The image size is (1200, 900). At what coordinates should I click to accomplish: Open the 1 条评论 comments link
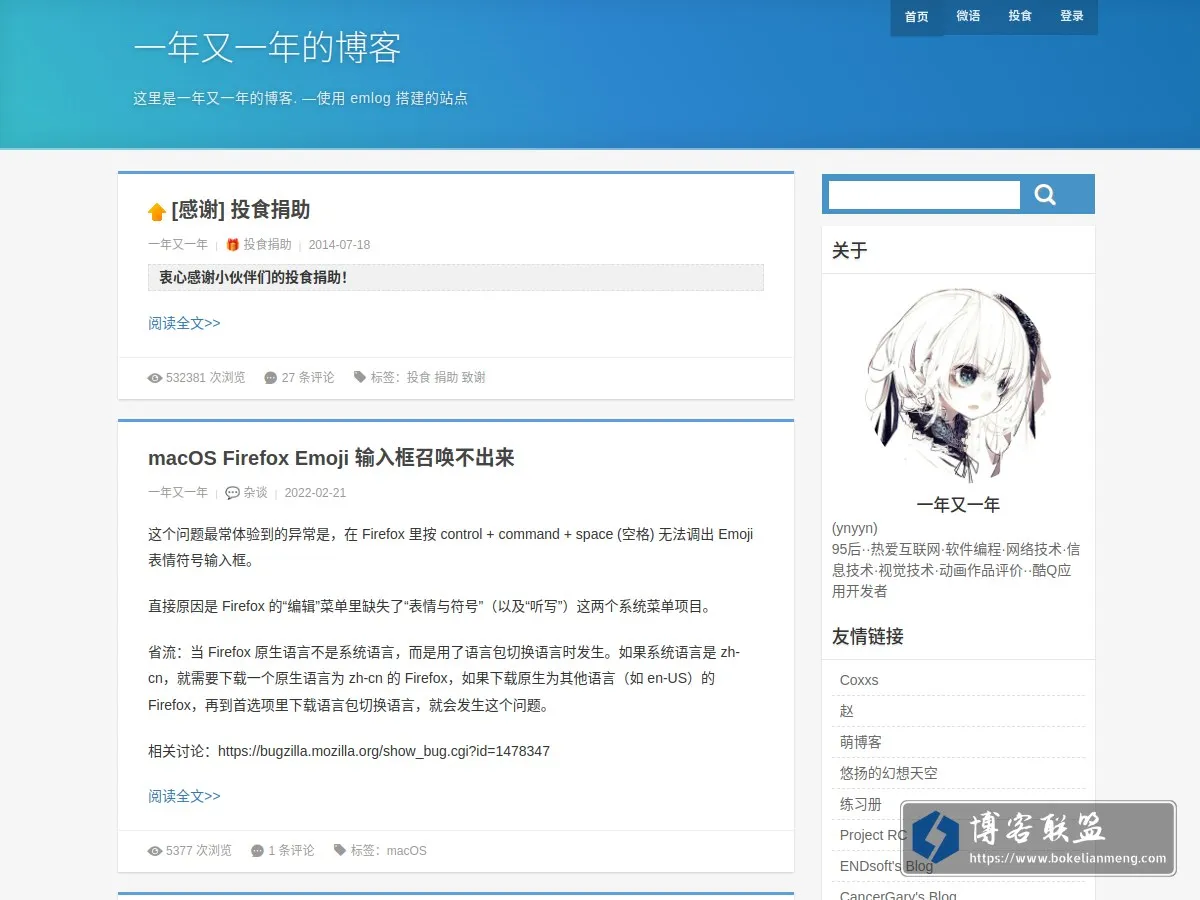pyautogui.click(x=291, y=851)
